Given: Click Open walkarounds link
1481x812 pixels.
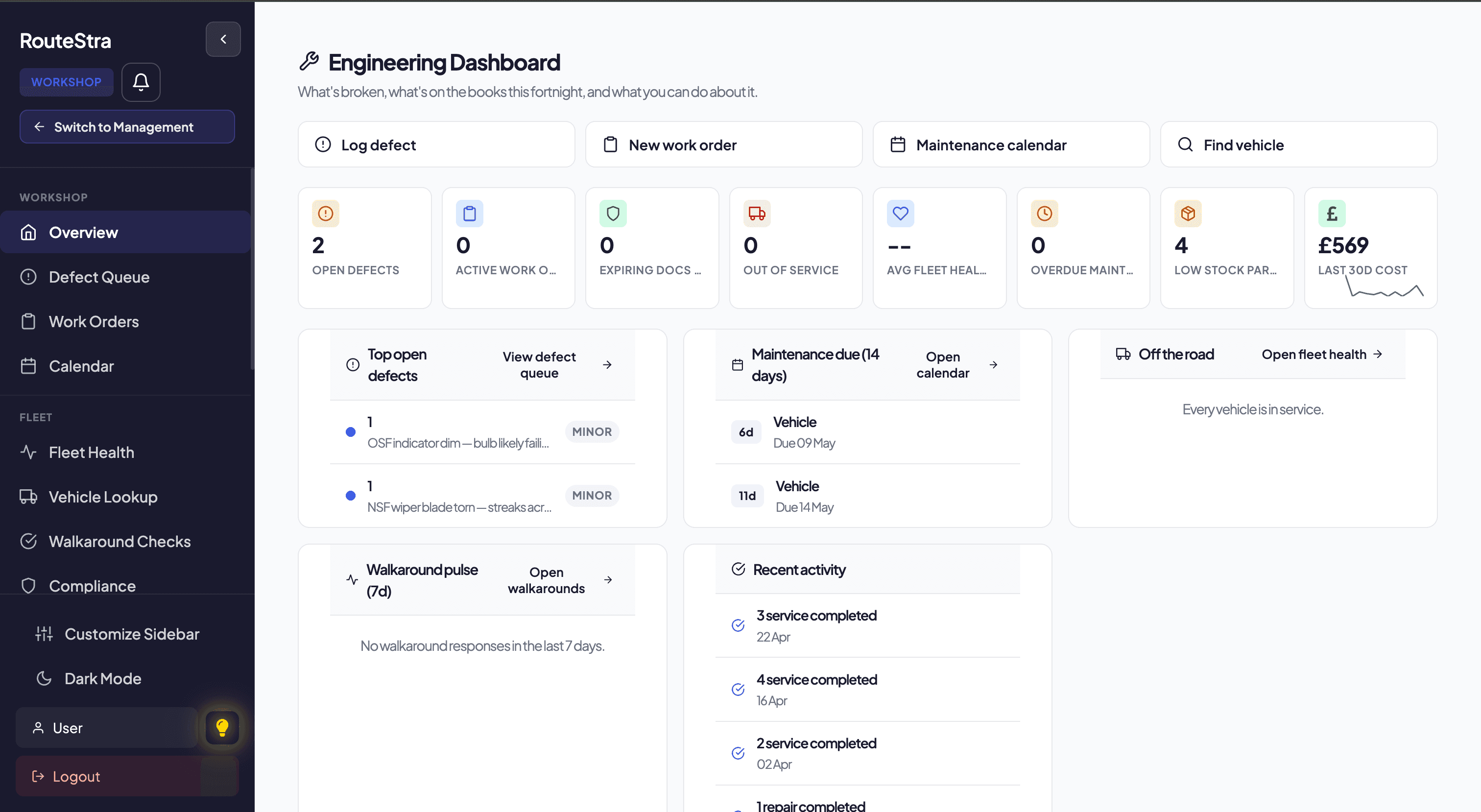Looking at the screenshot, I should pyautogui.click(x=559, y=580).
